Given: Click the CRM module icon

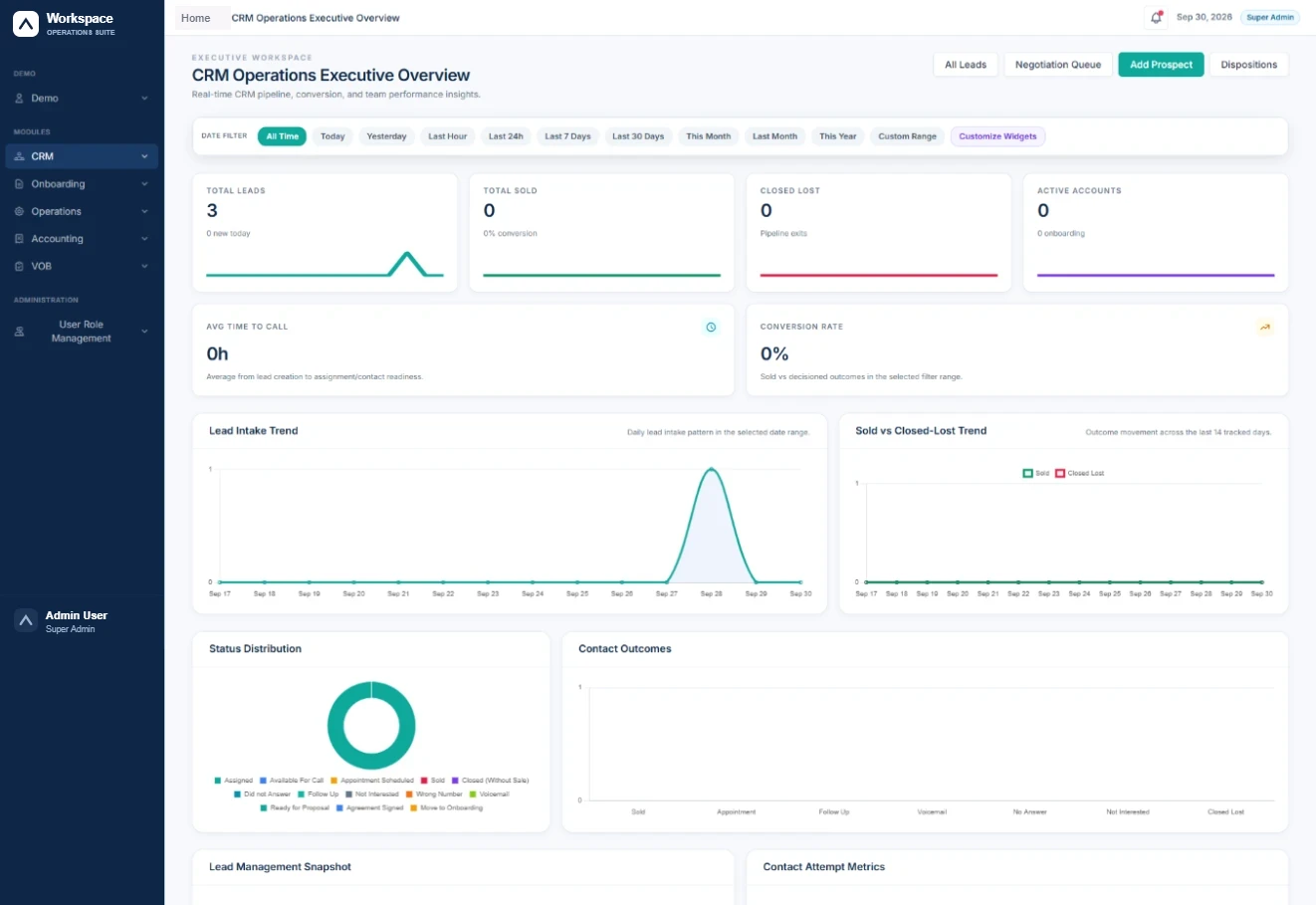Looking at the screenshot, I should (x=20, y=156).
